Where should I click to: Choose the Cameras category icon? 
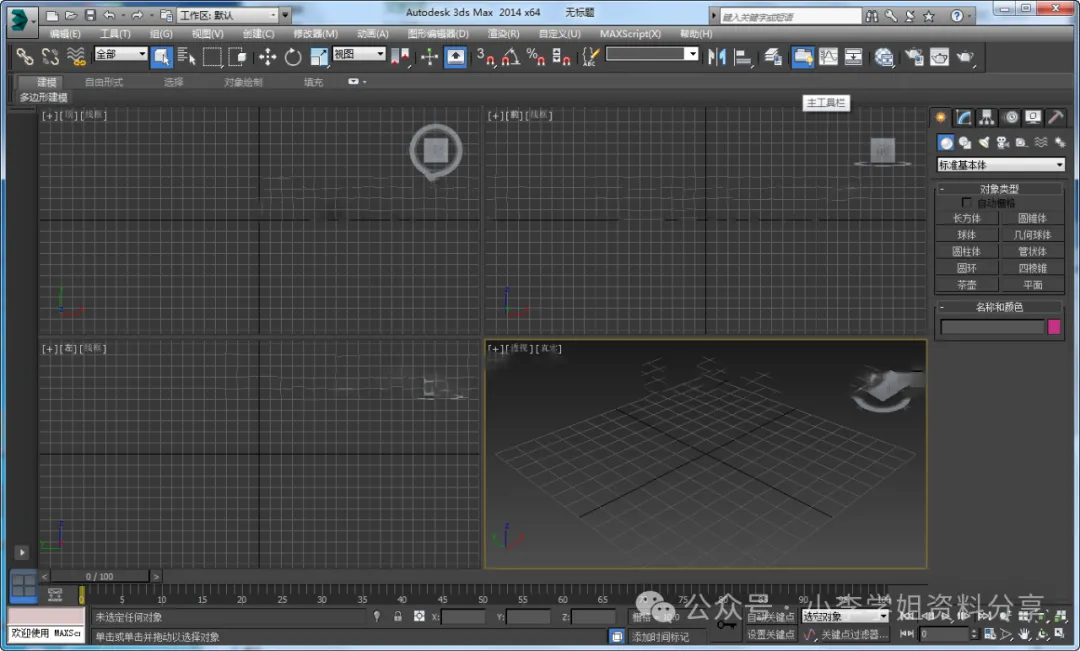[x=1003, y=143]
